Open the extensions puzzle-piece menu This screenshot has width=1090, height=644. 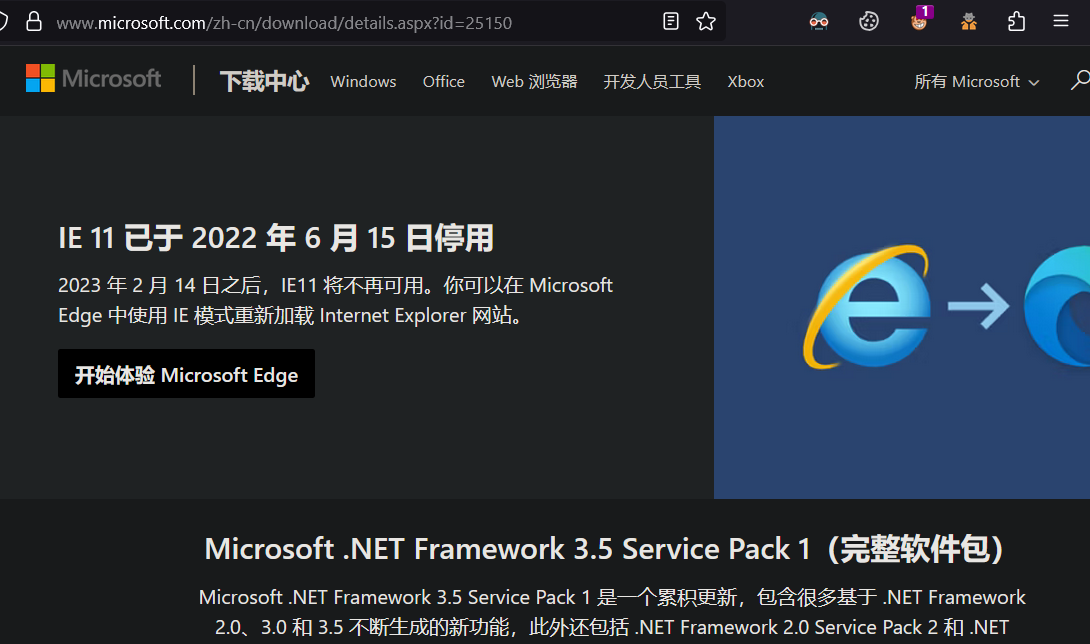pyautogui.click(x=1016, y=22)
